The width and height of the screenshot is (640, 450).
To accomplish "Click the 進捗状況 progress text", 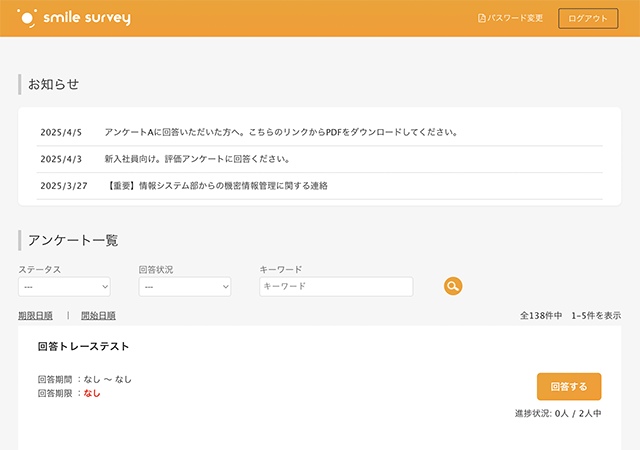I will tap(557, 413).
